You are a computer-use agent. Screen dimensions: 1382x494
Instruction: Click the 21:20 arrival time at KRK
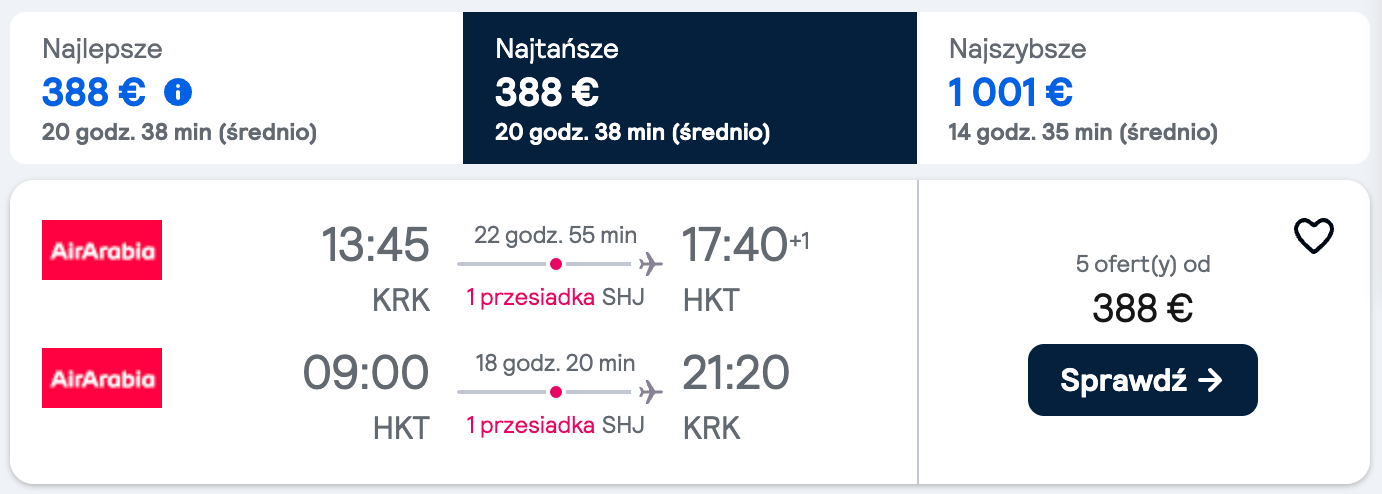tap(735, 373)
